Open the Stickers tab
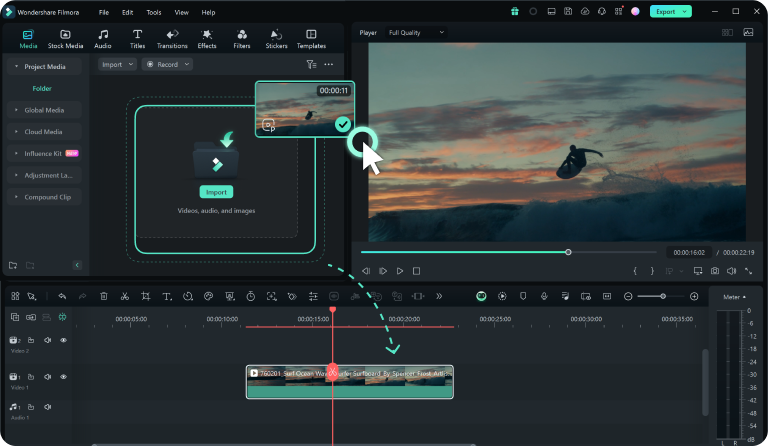The height and width of the screenshot is (446, 768). click(x=276, y=39)
